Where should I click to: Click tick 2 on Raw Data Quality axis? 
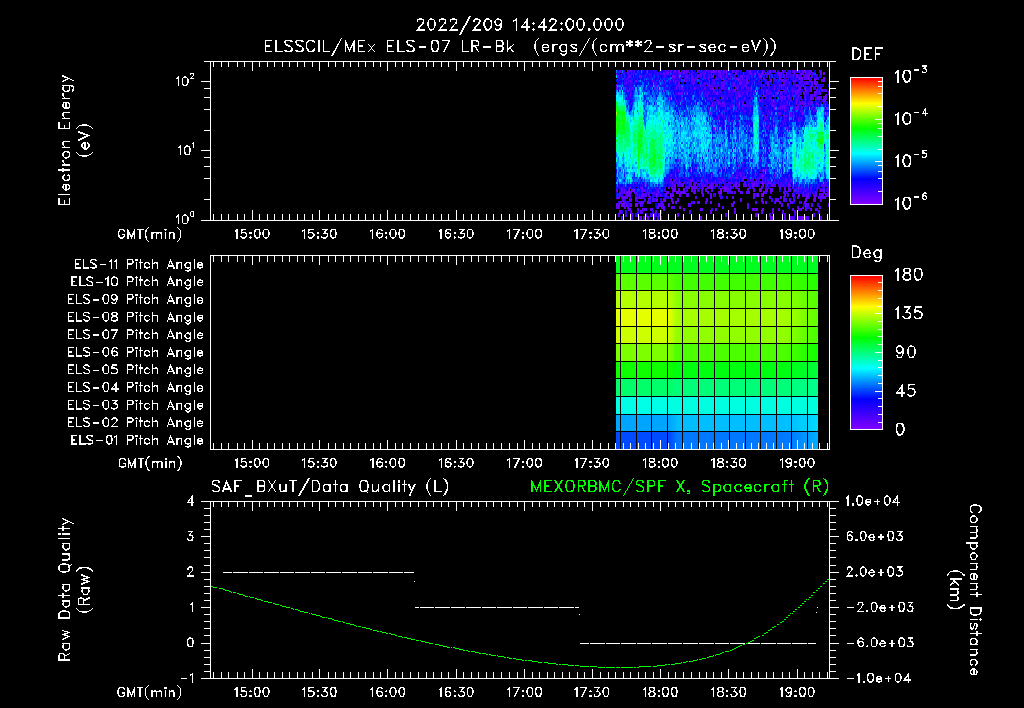click(x=191, y=572)
